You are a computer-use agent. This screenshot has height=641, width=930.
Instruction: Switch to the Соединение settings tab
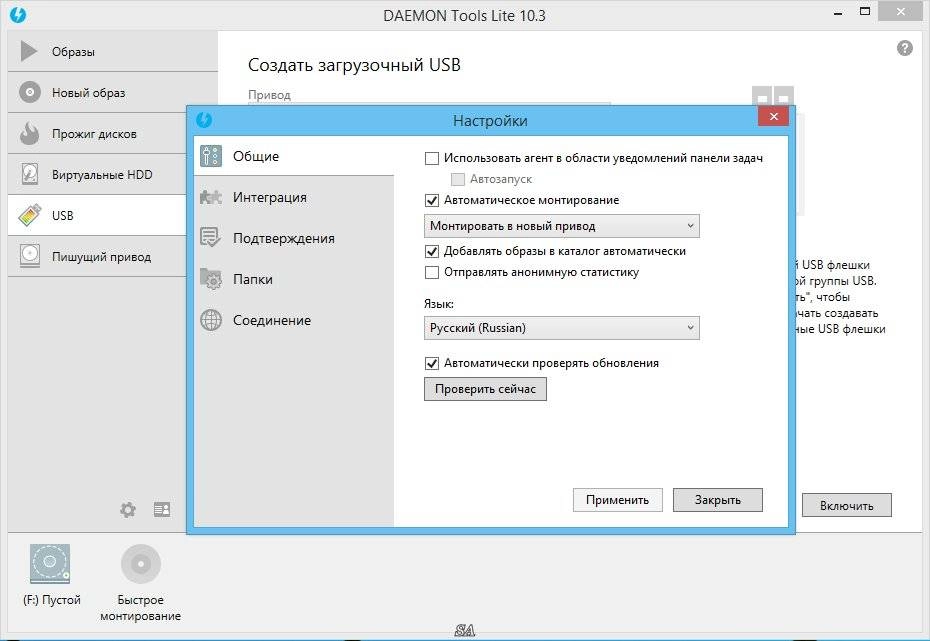click(x=294, y=320)
